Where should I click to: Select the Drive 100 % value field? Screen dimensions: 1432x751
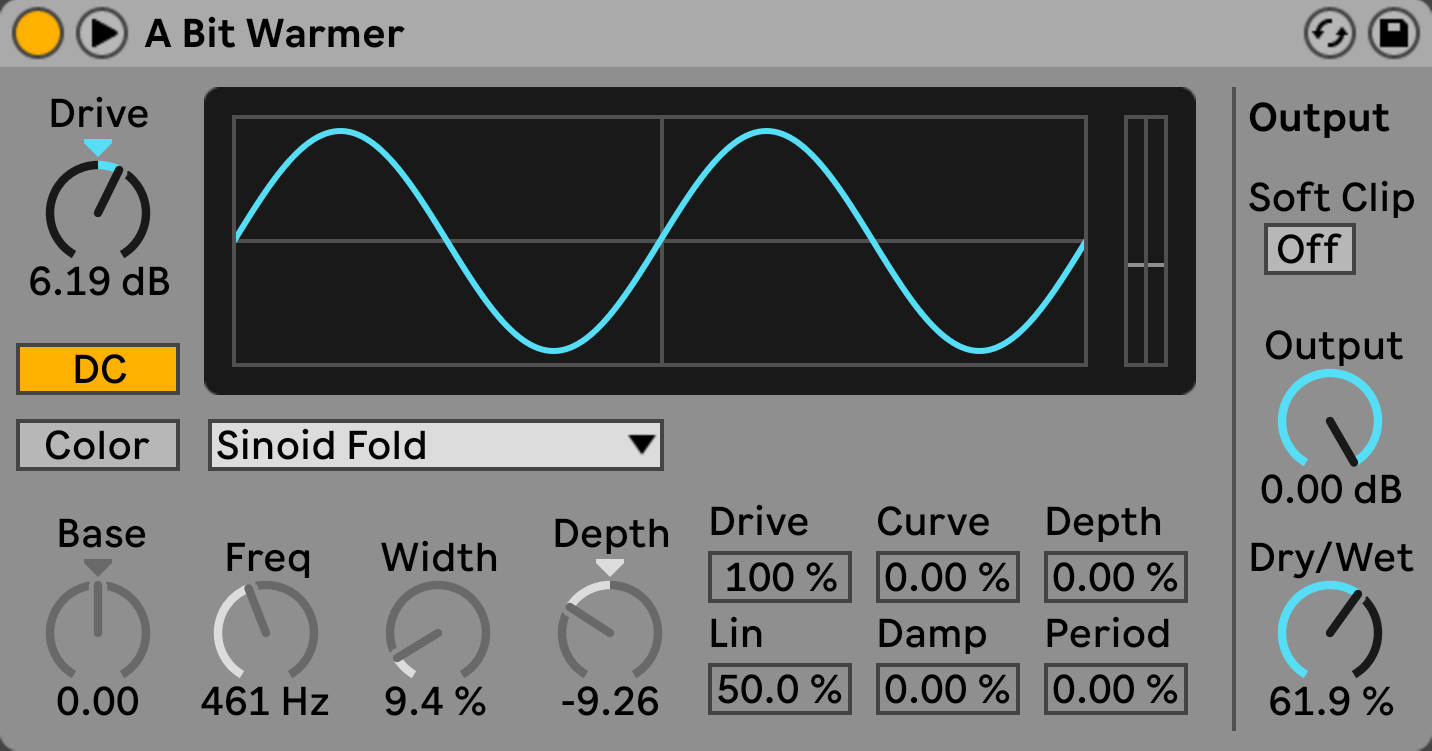point(779,577)
